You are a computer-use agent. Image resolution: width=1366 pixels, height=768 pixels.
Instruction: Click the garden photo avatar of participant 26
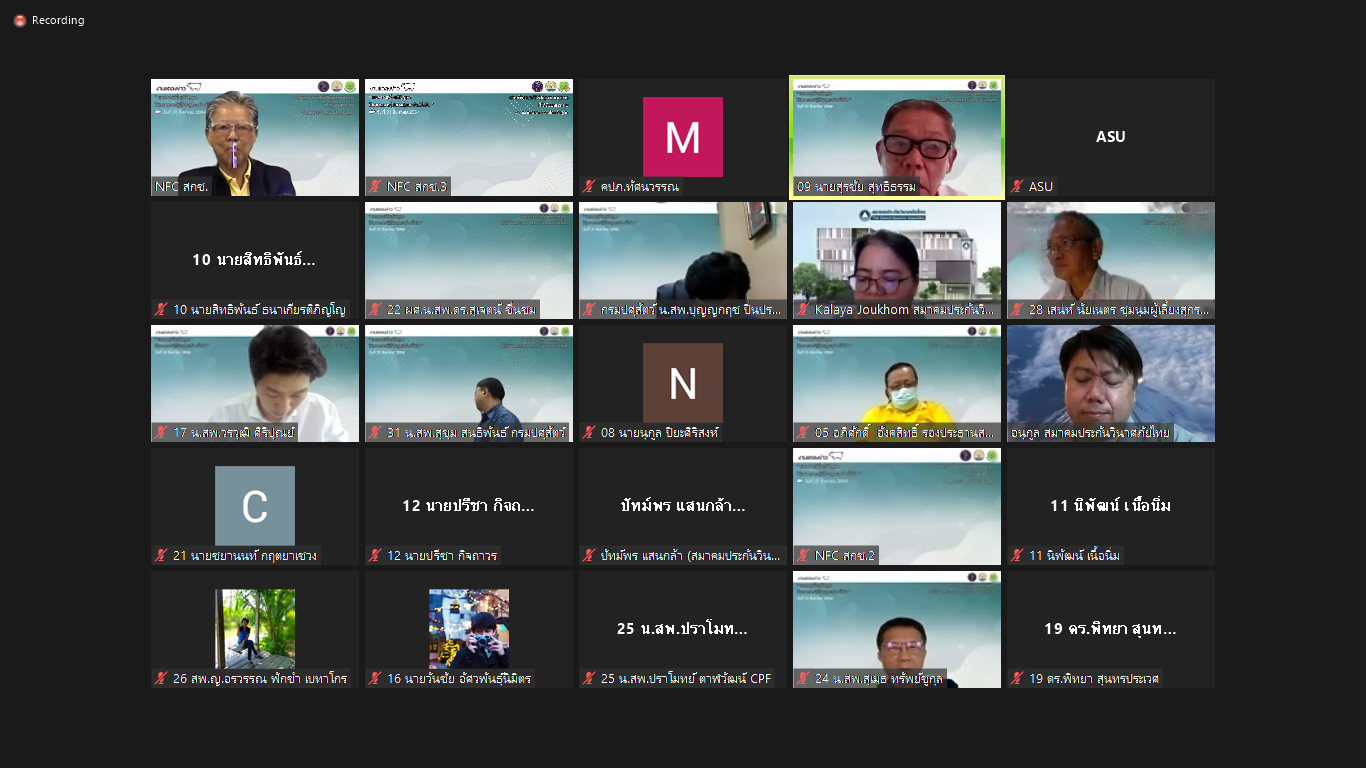coord(255,629)
